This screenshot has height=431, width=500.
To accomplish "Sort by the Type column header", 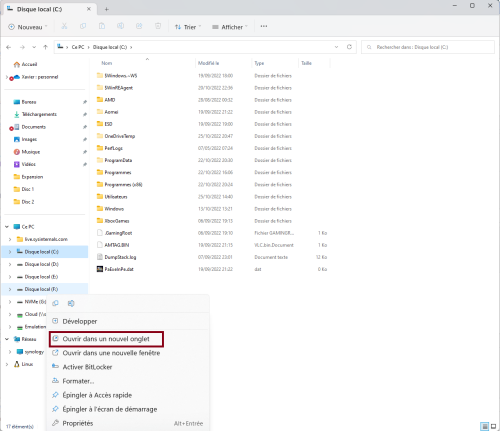I will (259, 63).
